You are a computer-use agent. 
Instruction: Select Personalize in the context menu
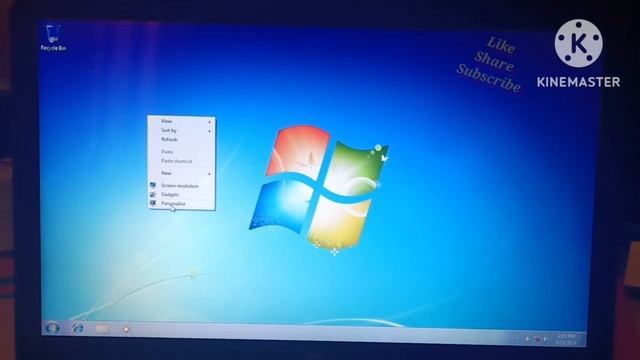pyautogui.click(x=182, y=203)
